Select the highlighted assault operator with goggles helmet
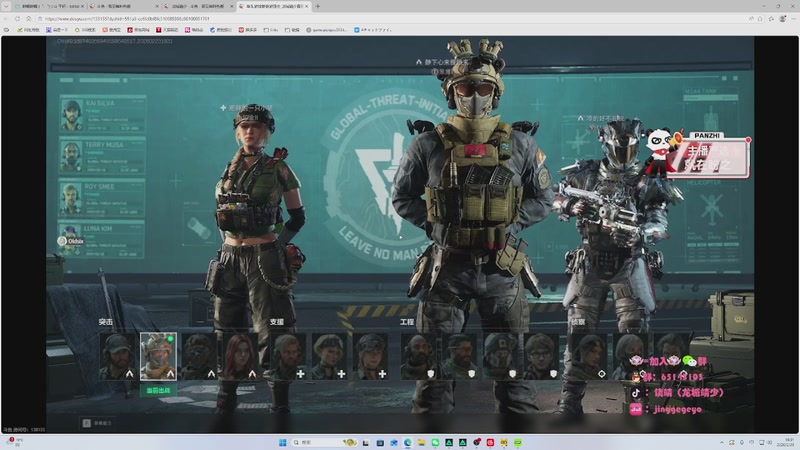Screen dimensions: 800x450 [158, 356]
